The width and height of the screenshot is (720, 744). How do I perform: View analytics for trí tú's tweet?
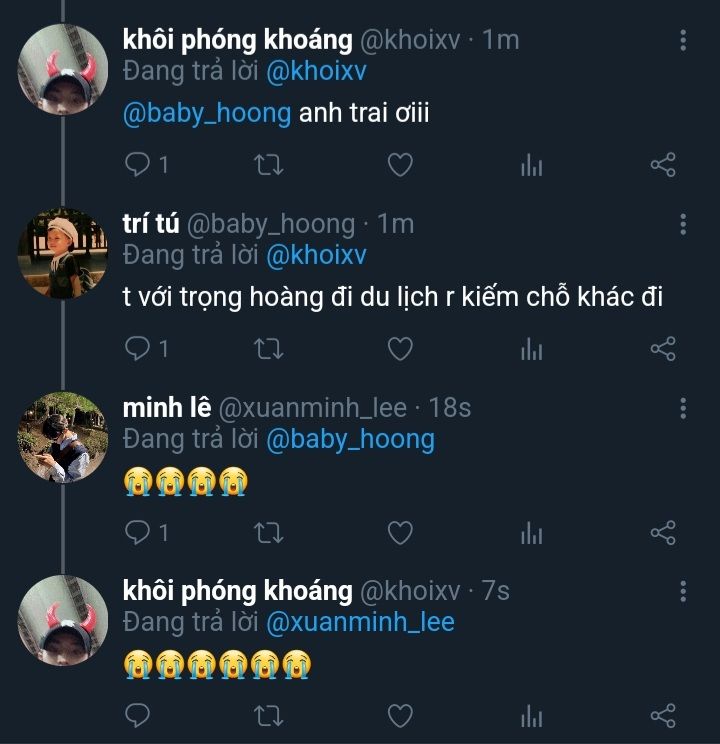(531, 348)
